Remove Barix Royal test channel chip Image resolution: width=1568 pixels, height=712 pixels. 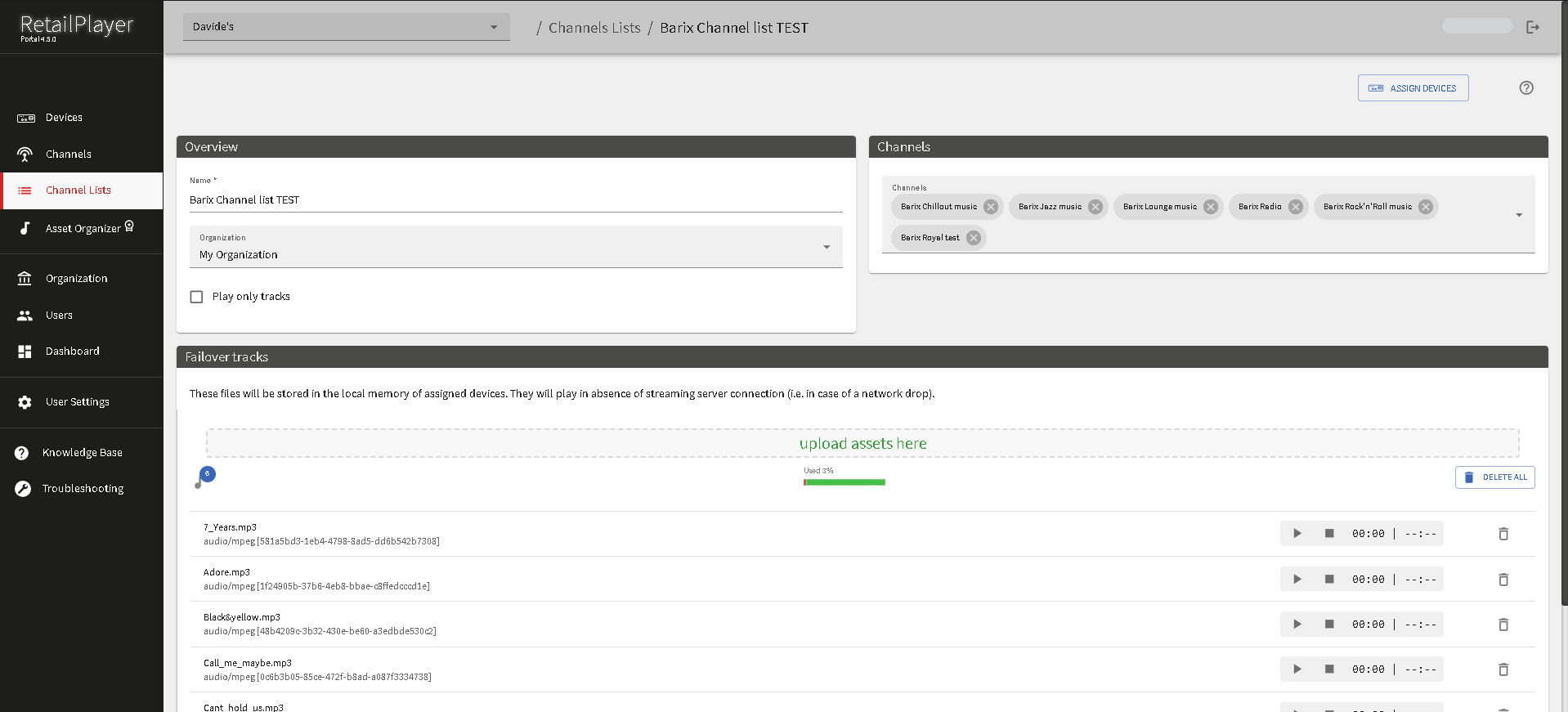coord(973,238)
